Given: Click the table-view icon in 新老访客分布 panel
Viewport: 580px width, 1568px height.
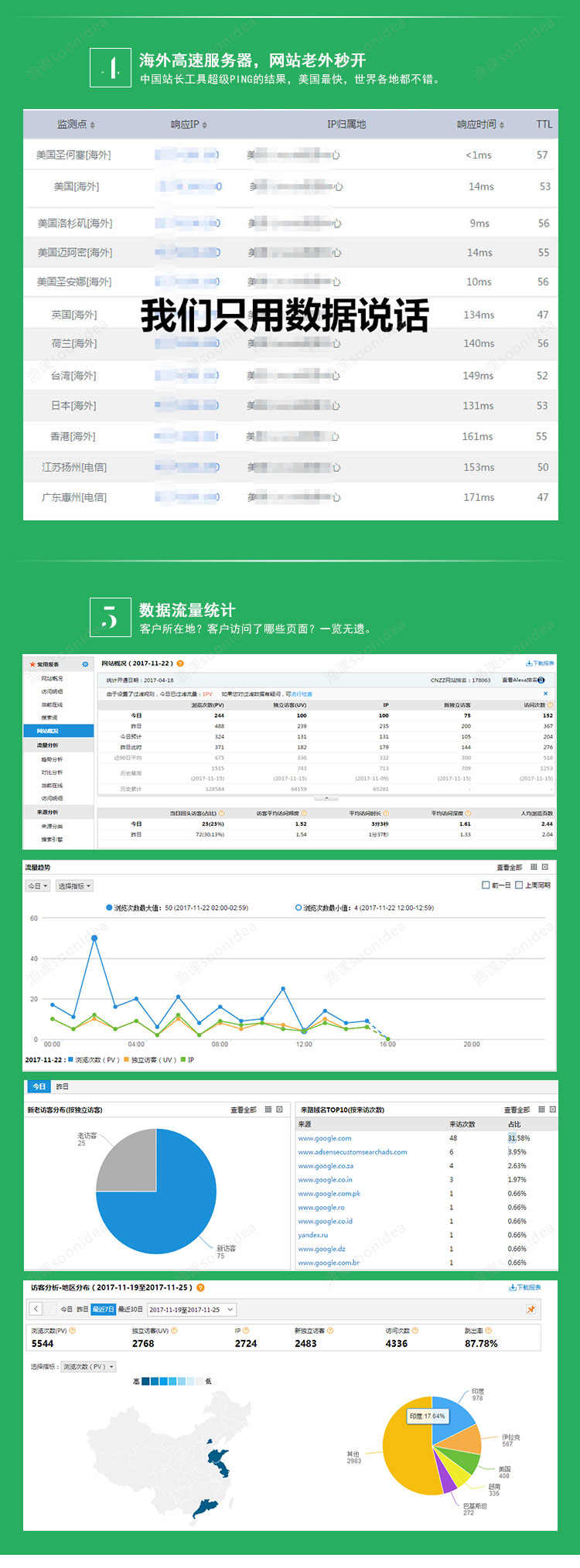Looking at the screenshot, I should point(268,1110).
